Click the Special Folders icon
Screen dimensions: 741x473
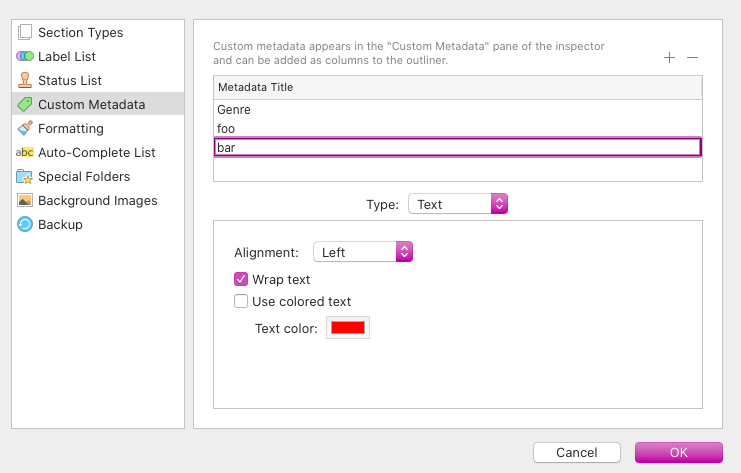pyautogui.click(x=25, y=176)
